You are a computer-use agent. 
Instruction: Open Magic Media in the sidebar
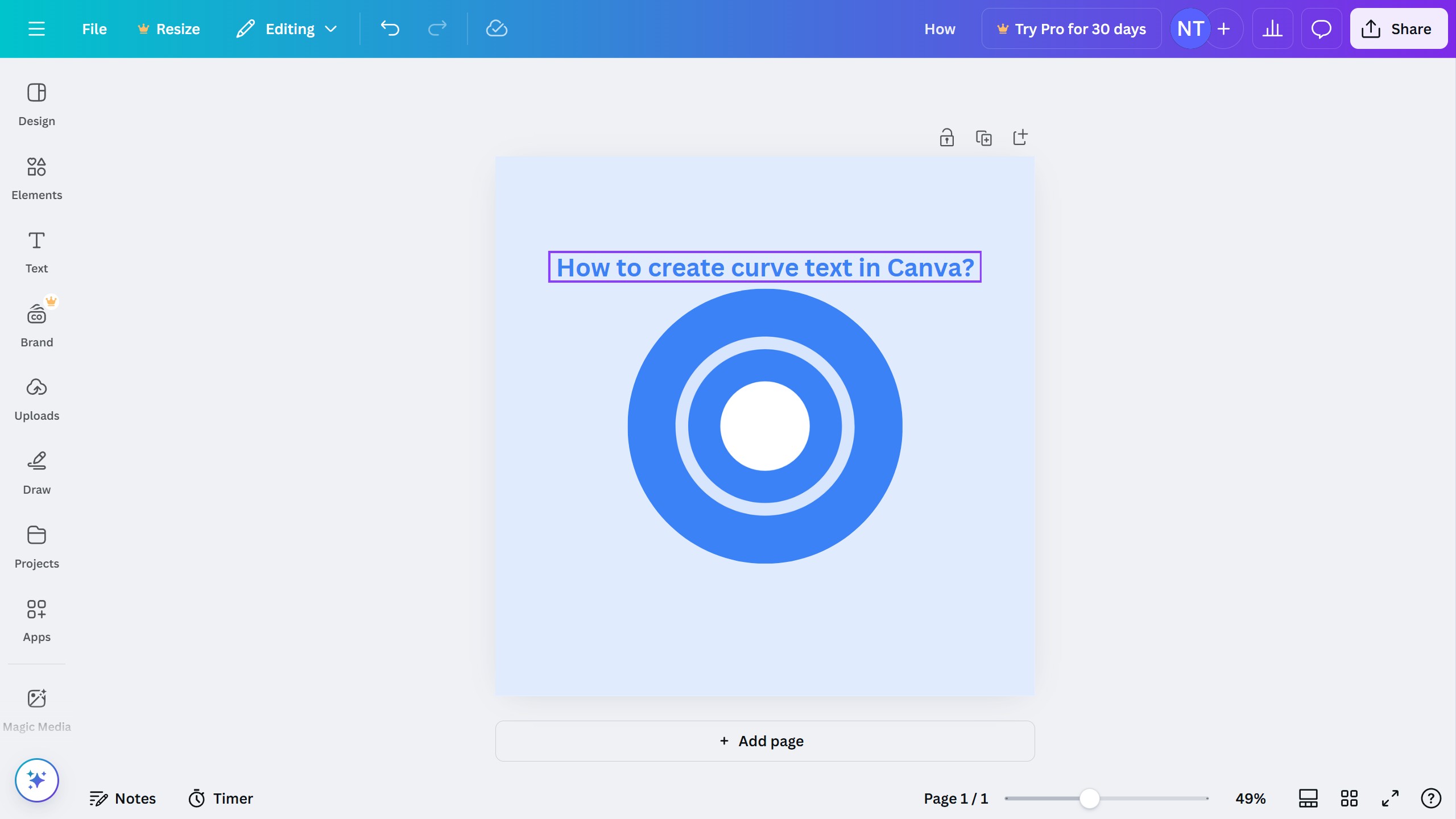(36, 709)
